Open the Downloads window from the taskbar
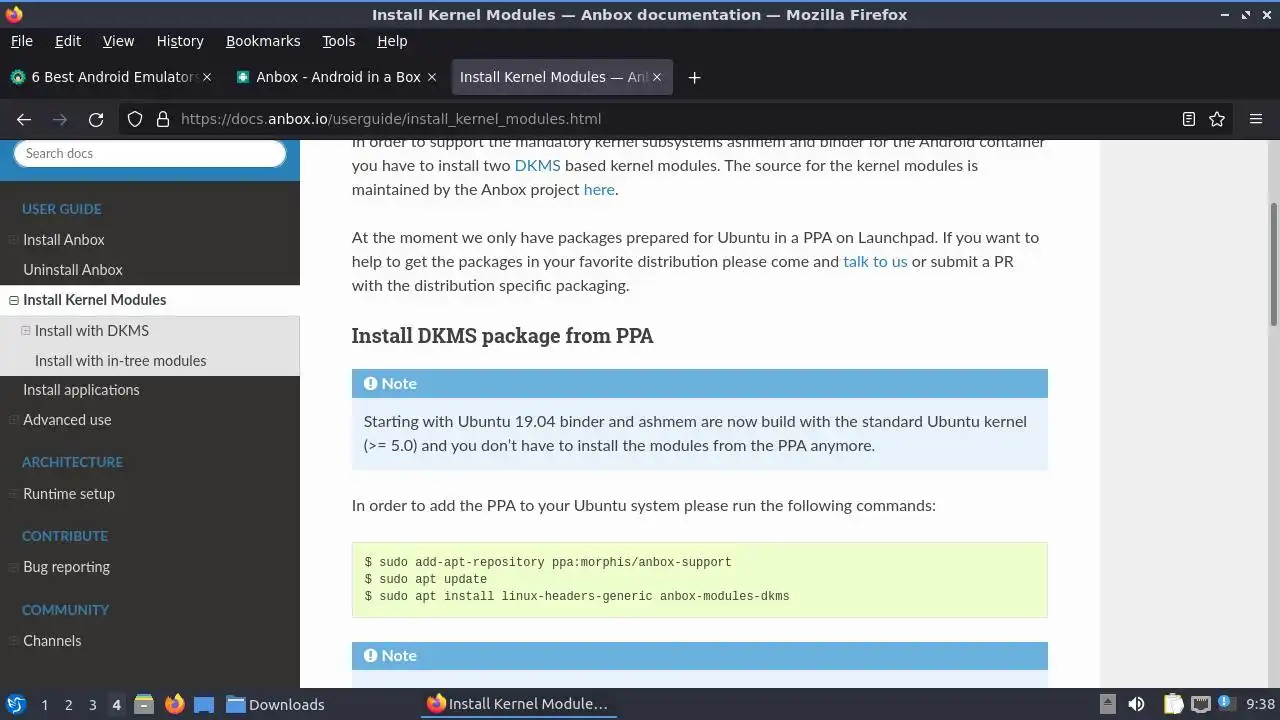Screen dimensions: 1280x720 (x=275, y=704)
